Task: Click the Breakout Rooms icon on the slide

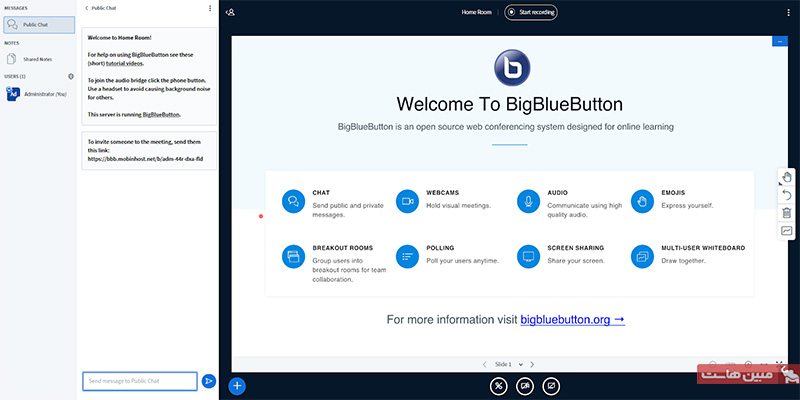Action: point(293,256)
